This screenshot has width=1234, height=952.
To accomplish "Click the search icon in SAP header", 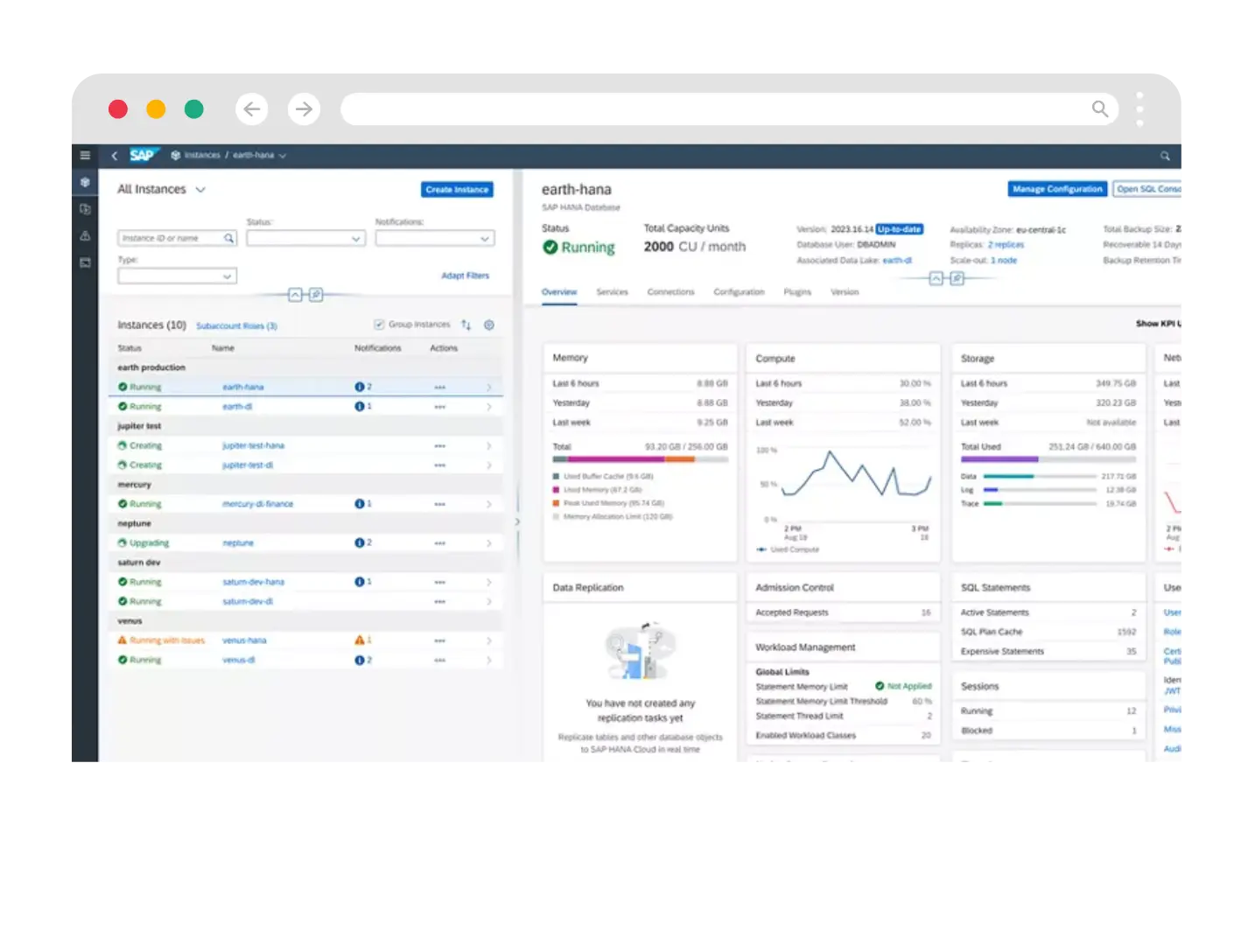I will [1165, 156].
